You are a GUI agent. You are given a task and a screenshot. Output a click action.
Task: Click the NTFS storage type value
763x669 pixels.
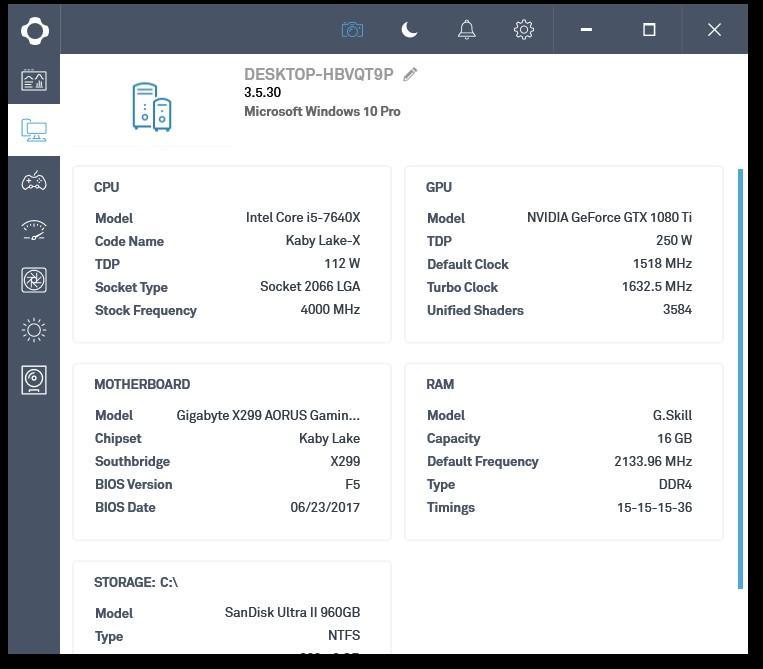[344, 635]
